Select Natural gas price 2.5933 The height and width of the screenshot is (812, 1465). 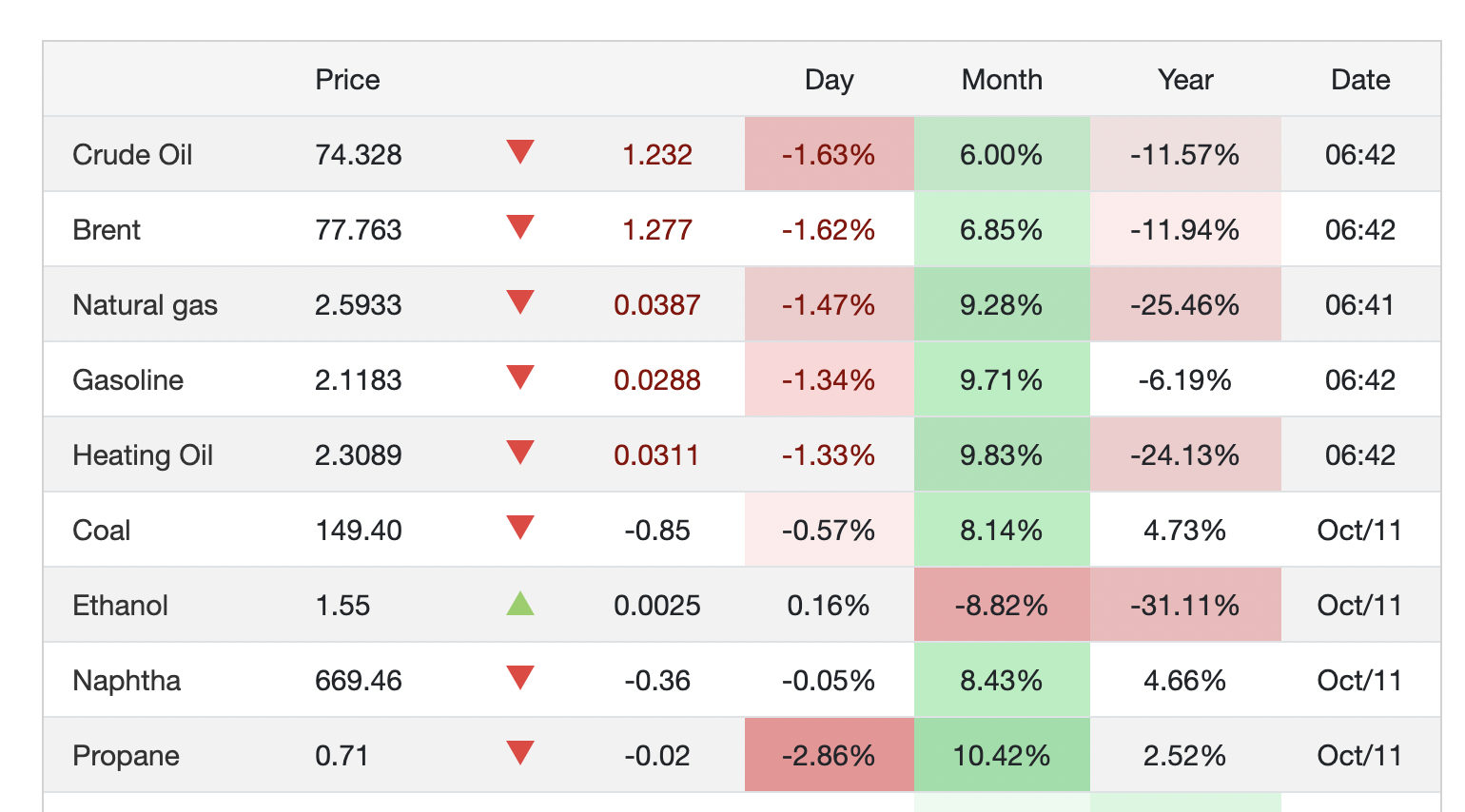point(359,304)
